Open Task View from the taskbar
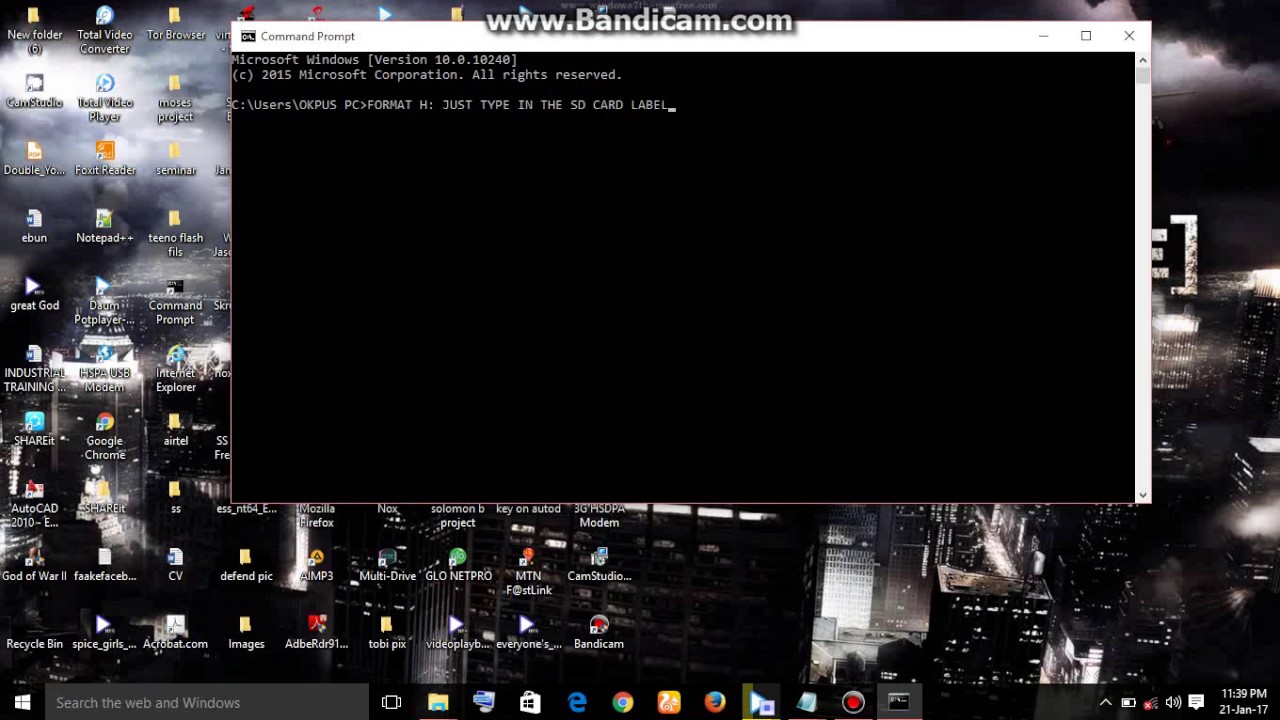The height and width of the screenshot is (720, 1280). pyautogui.click(x=392, y=702)
